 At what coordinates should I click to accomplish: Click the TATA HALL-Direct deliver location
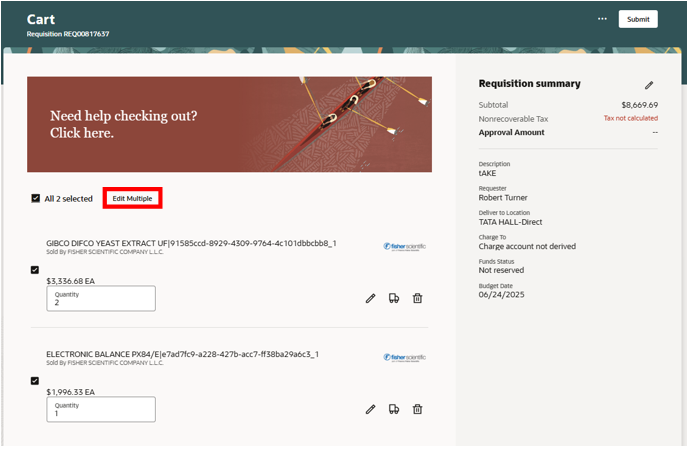510,222
